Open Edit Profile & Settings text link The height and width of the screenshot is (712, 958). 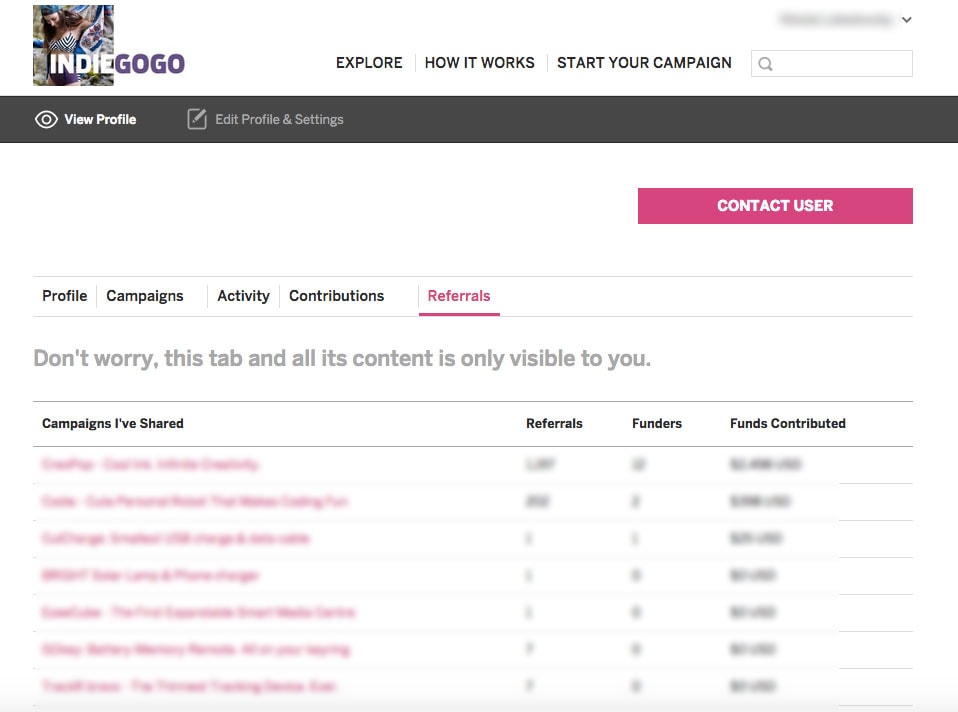(279, 120)
